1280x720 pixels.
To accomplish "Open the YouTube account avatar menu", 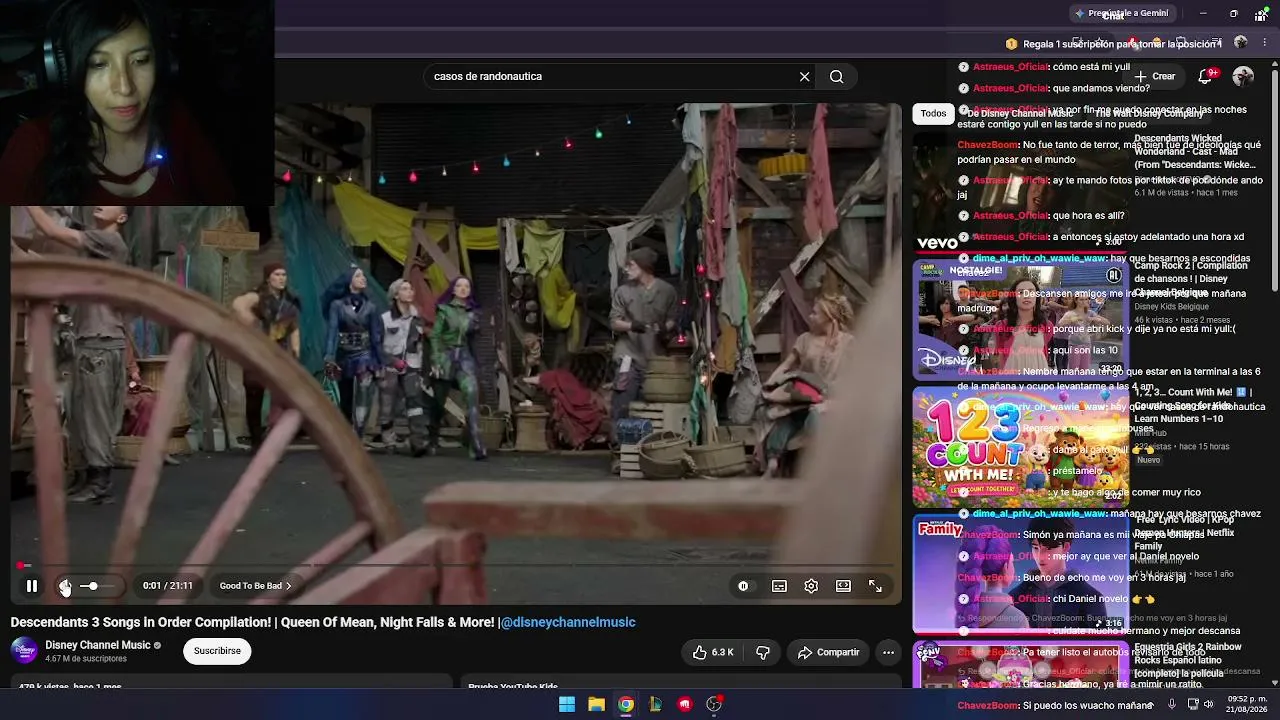I will [x=1243, y=76].
